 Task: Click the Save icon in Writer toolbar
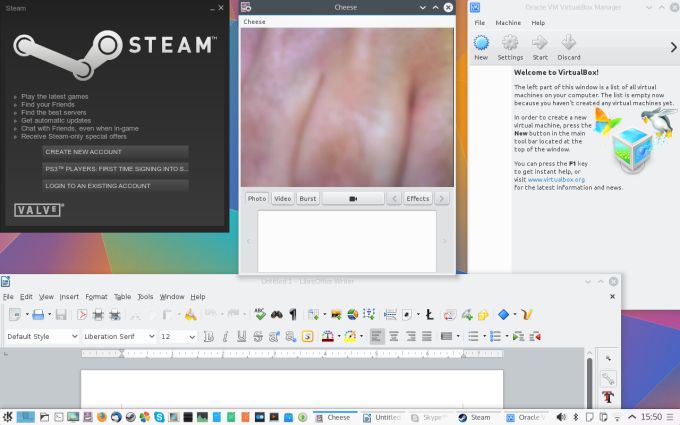click(61, 315)
